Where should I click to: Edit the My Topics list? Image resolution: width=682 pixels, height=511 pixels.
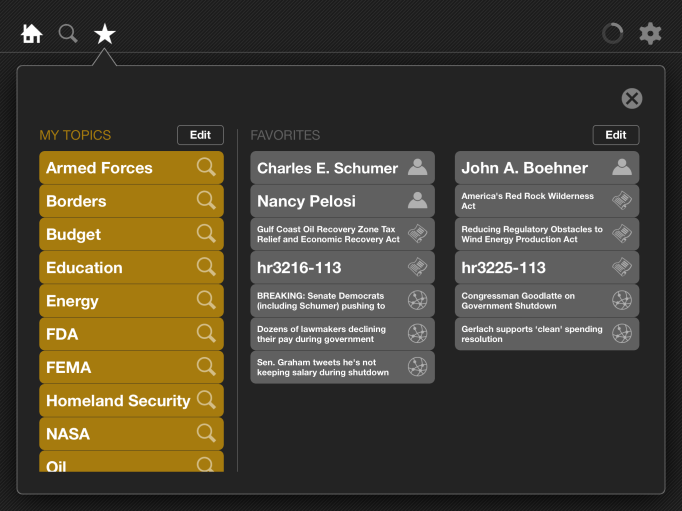pyautogui.click(x=200, y=135)
